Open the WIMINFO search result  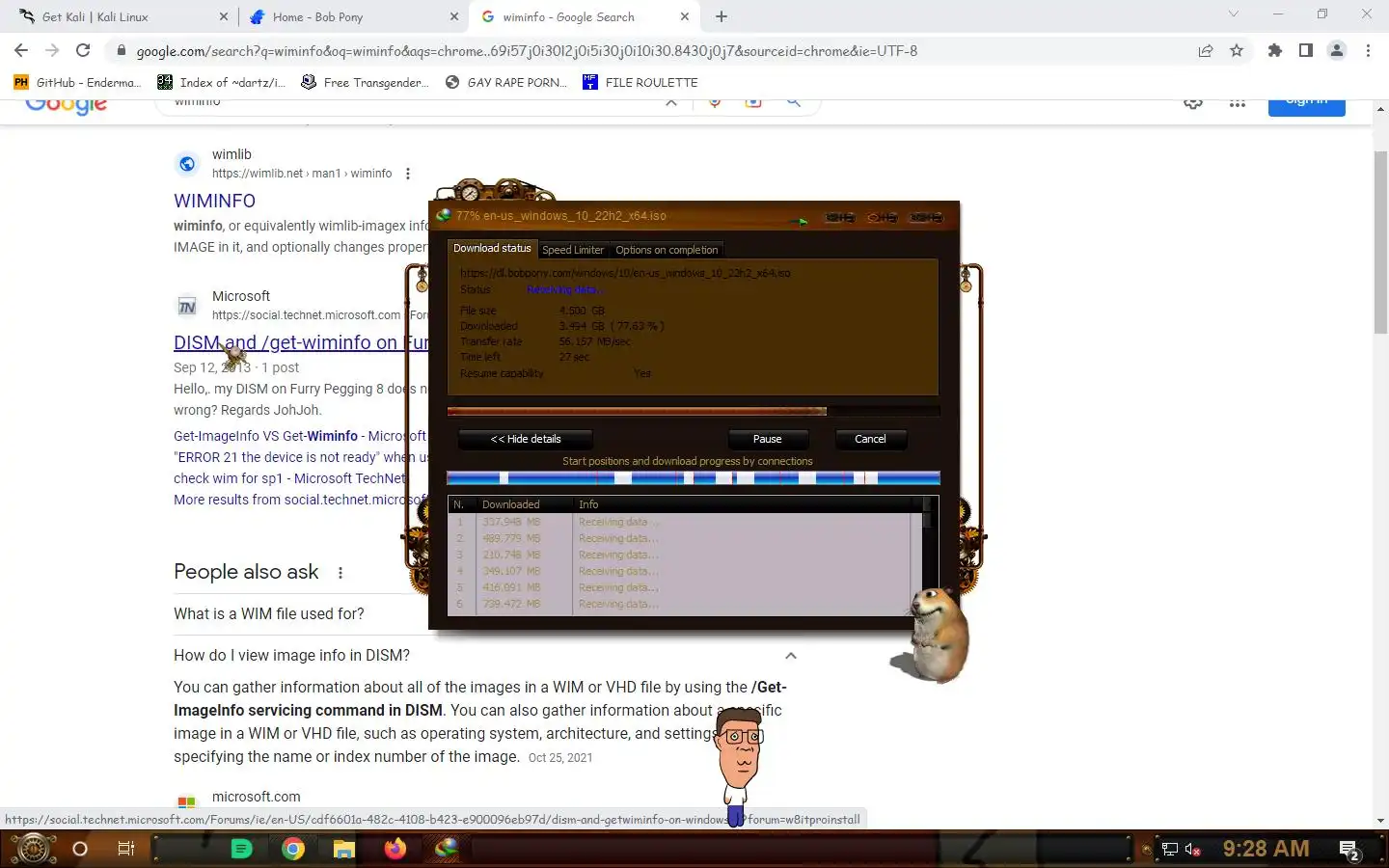pyautogui.click(x=214, y=201)
